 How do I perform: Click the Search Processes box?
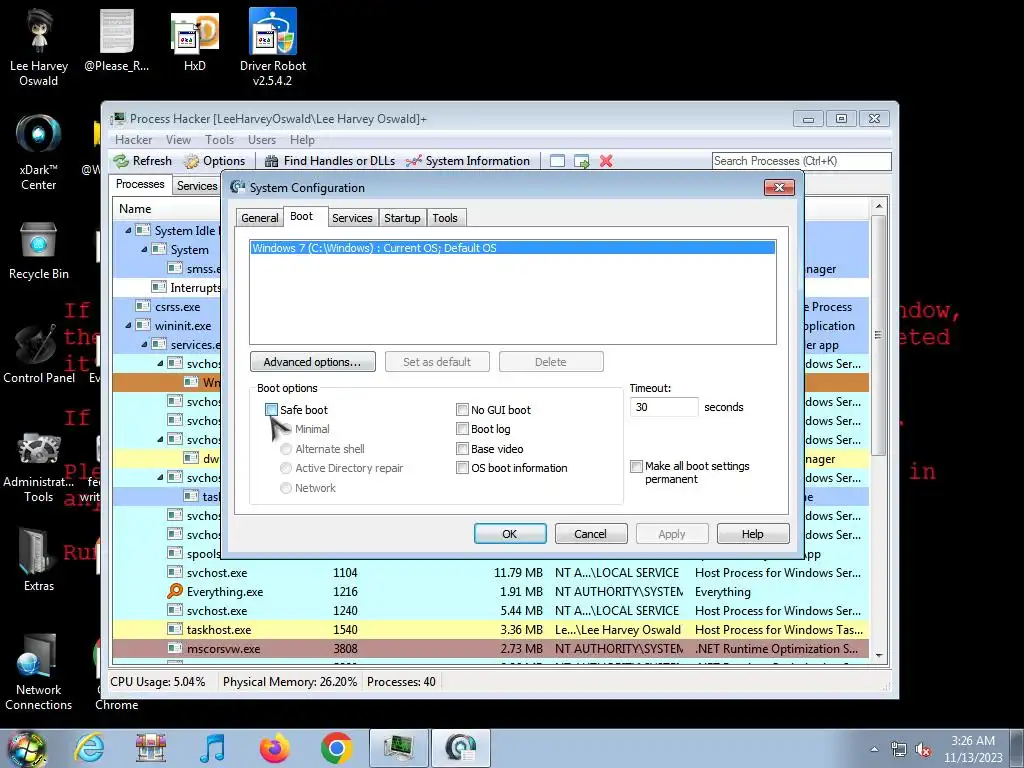click(801, 161)
